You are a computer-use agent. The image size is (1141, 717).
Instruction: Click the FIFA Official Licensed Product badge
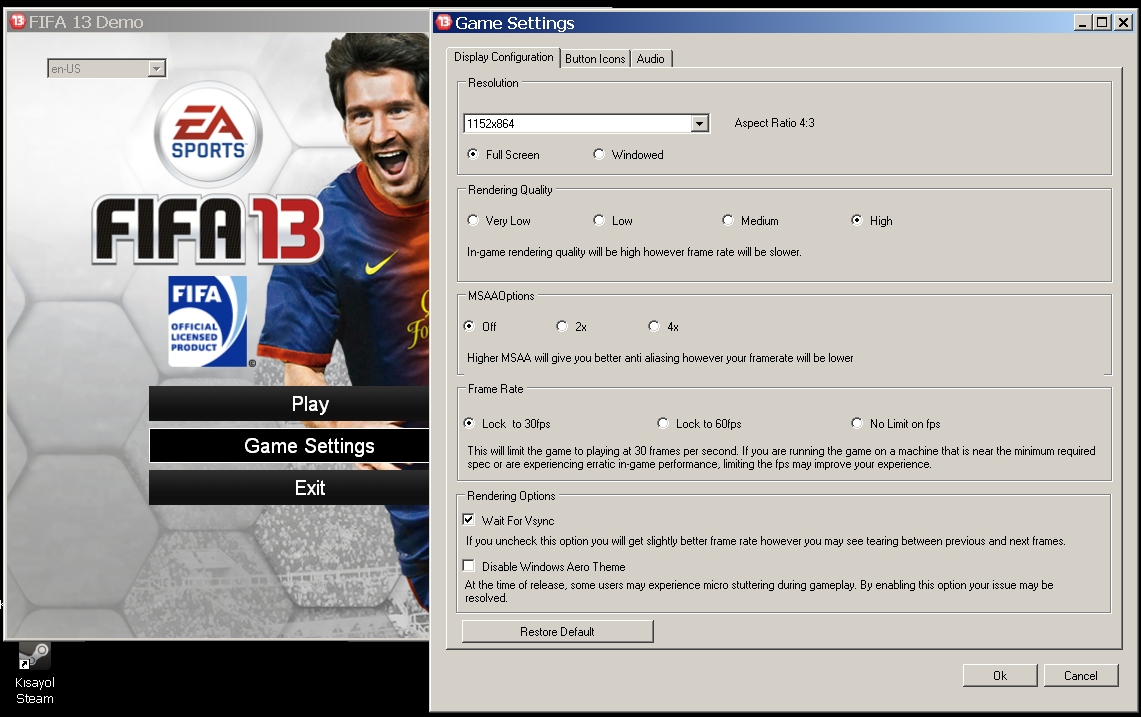[x=207, y=321]
